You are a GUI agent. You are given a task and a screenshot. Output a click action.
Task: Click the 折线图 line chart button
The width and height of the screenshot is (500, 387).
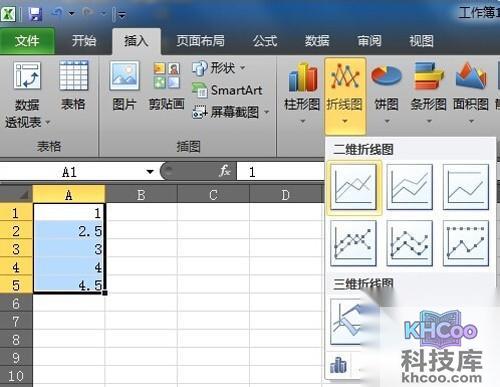(x=345, y=95)
